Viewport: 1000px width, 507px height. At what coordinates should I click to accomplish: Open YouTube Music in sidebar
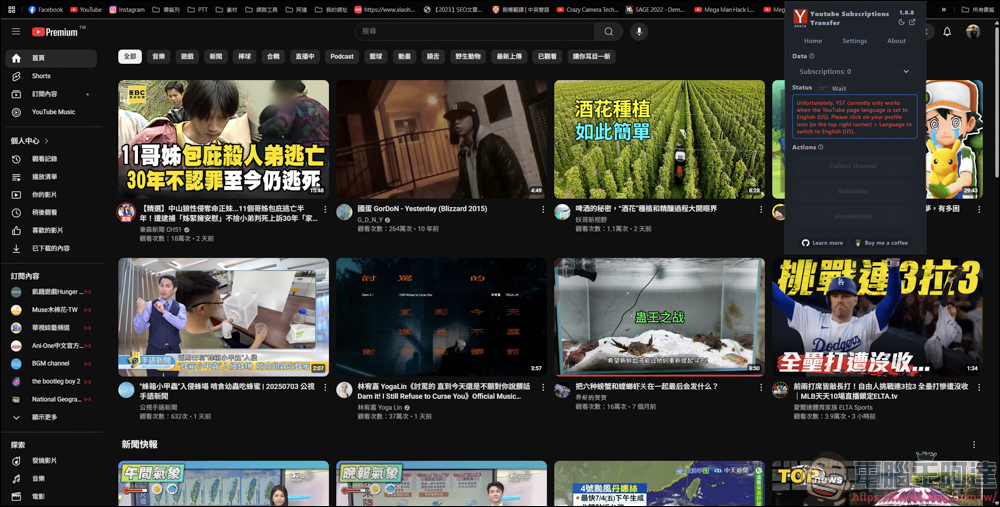click(x=51, y=112)
